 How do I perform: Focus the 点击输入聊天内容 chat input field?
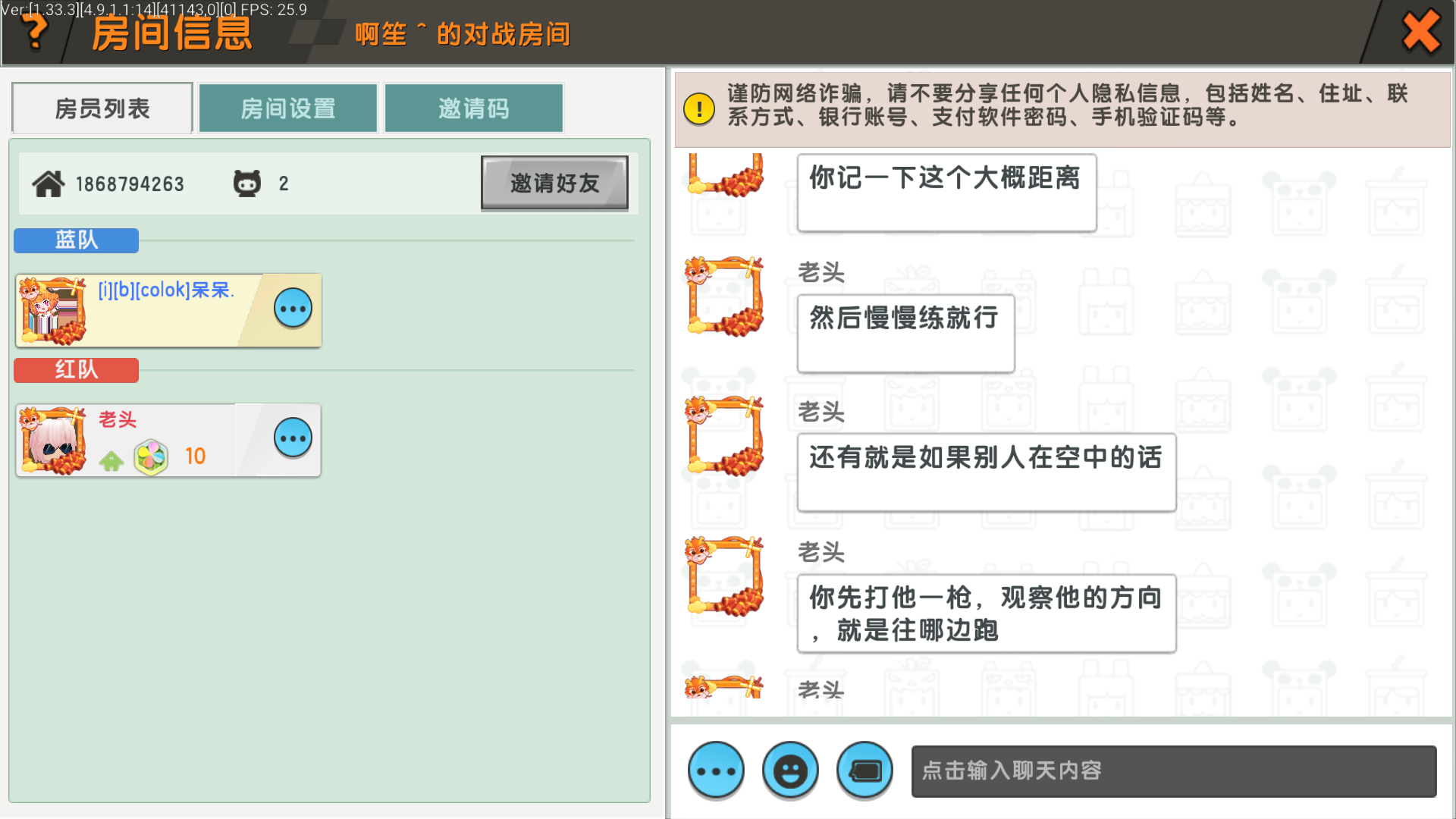point(1173,771)
